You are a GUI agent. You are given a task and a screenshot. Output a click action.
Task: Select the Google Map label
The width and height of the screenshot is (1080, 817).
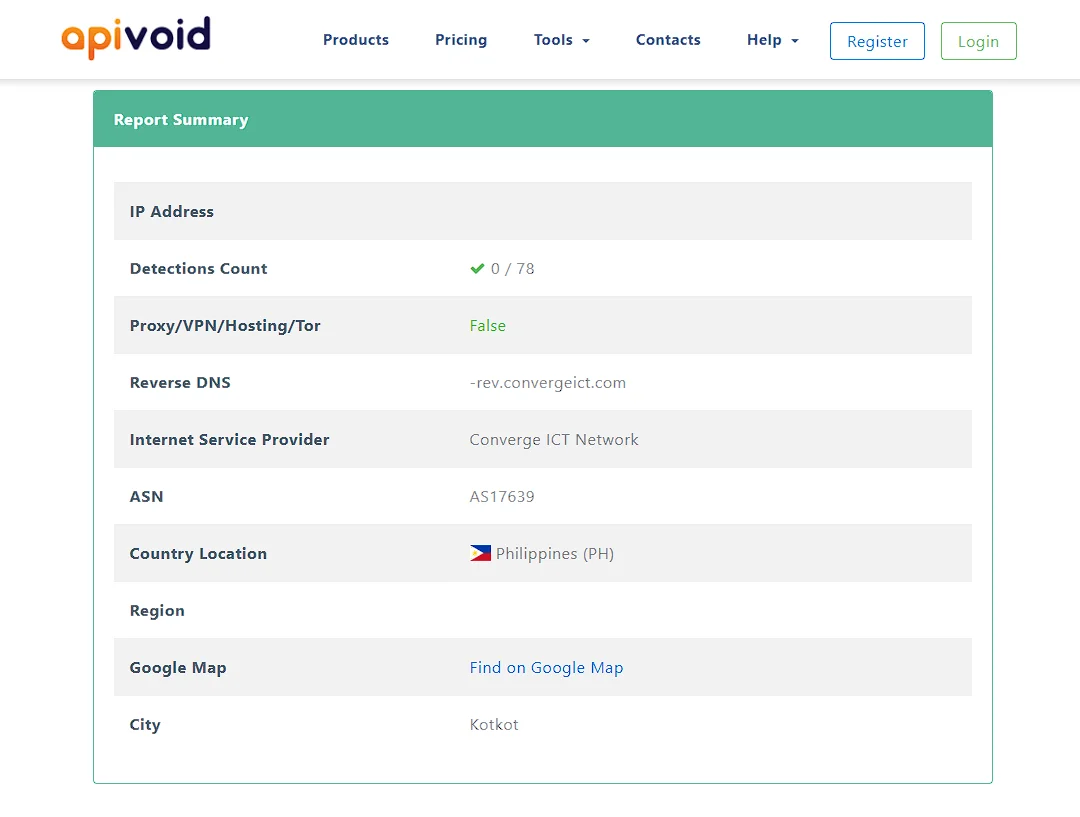pos(178,668)
